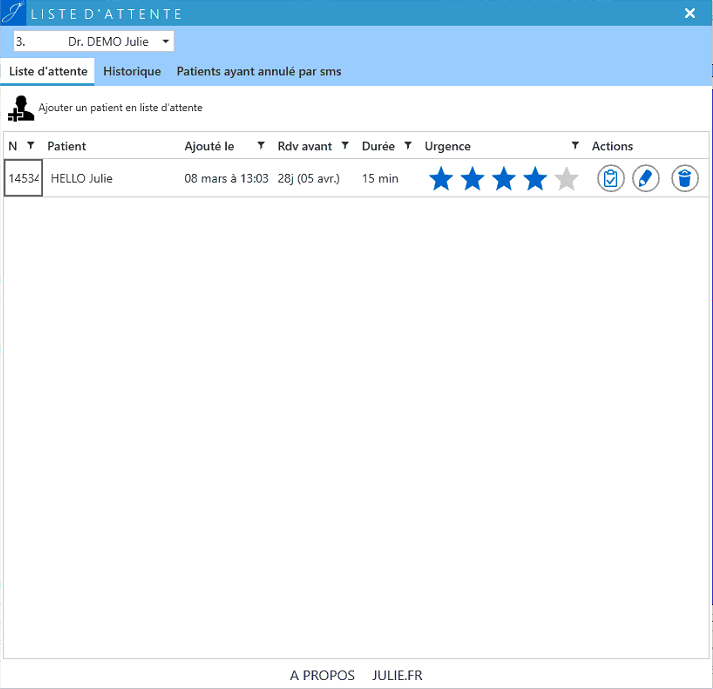713x689 pixels.
Task: Click Ajouter un patient en liste d'attente
Action: [x=120, y=108]
